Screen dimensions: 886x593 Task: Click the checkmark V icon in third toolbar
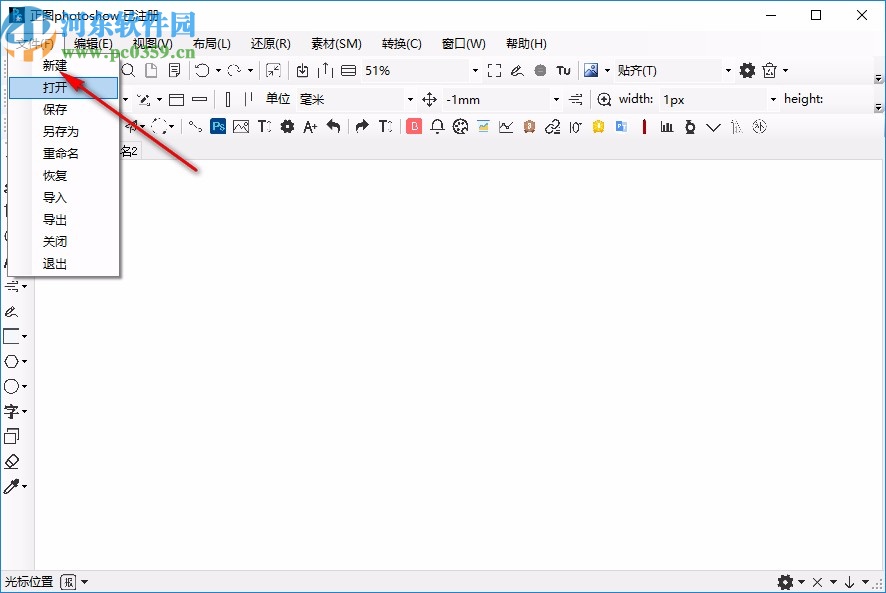click(x=714, y=127)
